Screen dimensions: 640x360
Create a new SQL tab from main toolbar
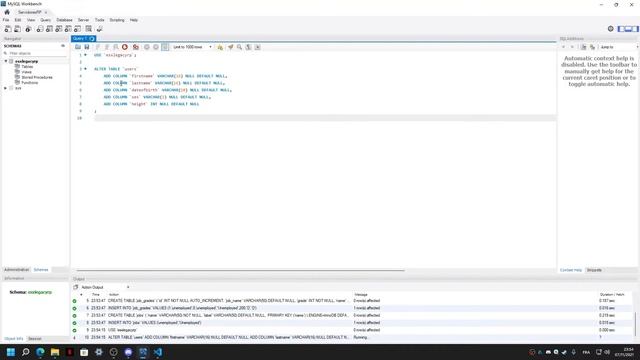tap(8, 29)
